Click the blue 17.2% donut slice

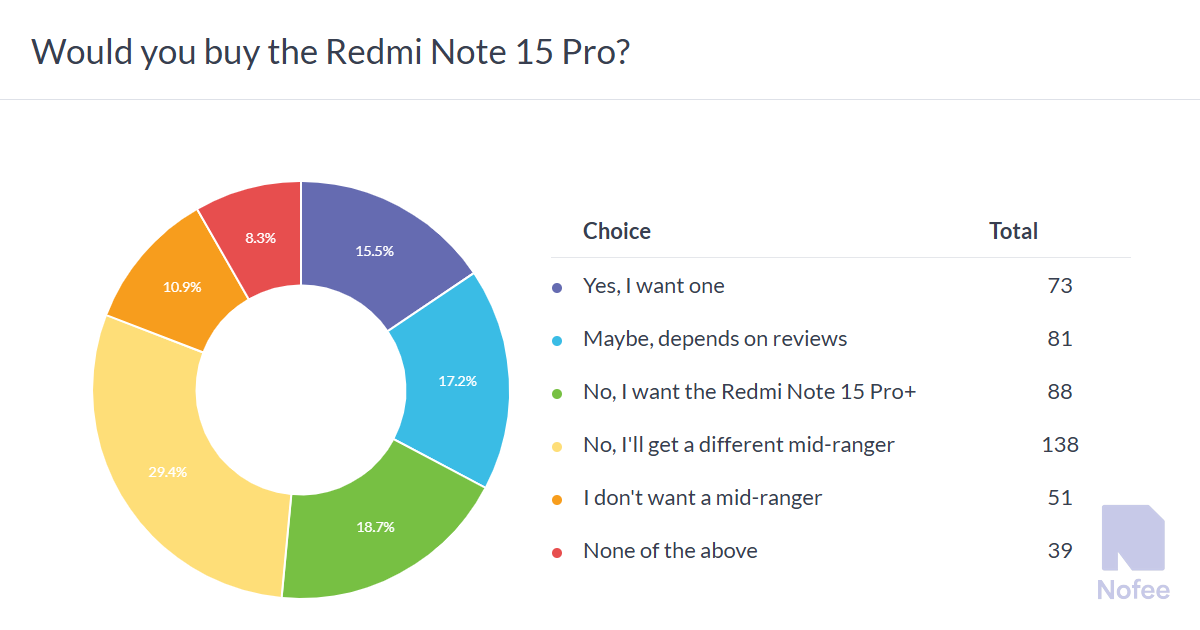tap(456, 381)
